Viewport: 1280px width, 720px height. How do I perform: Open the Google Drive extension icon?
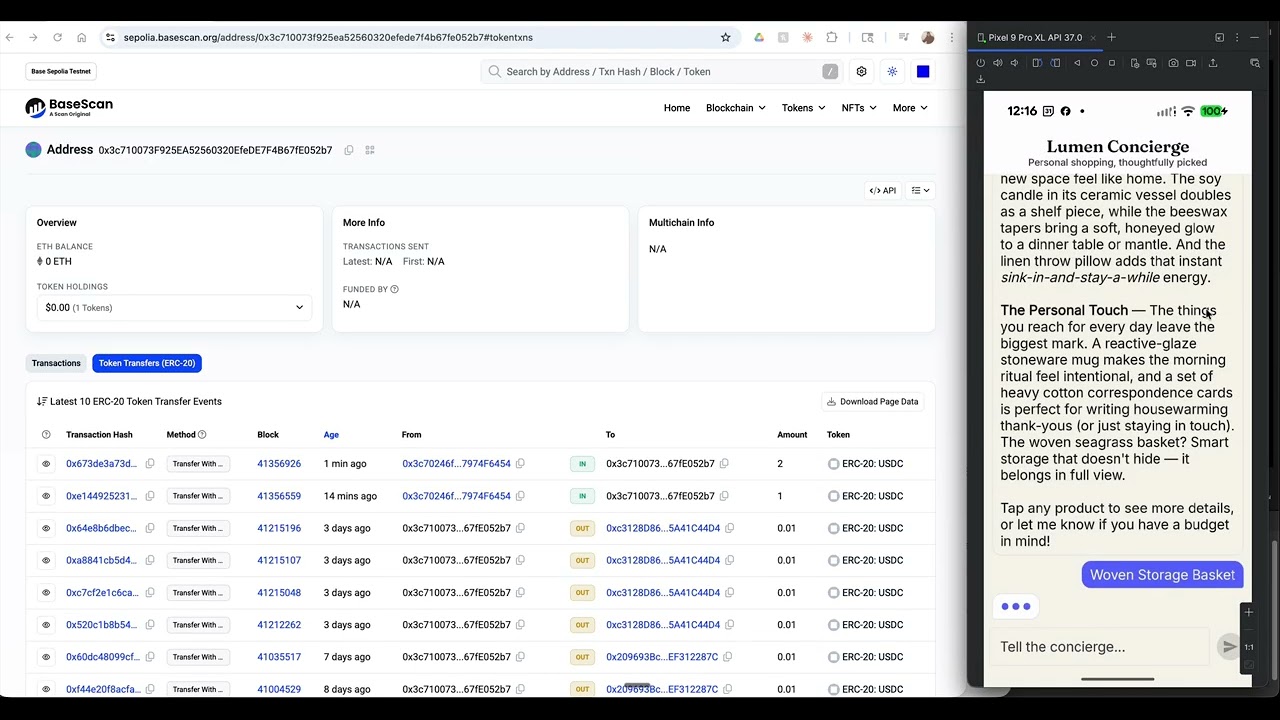[x=759, y=37]
